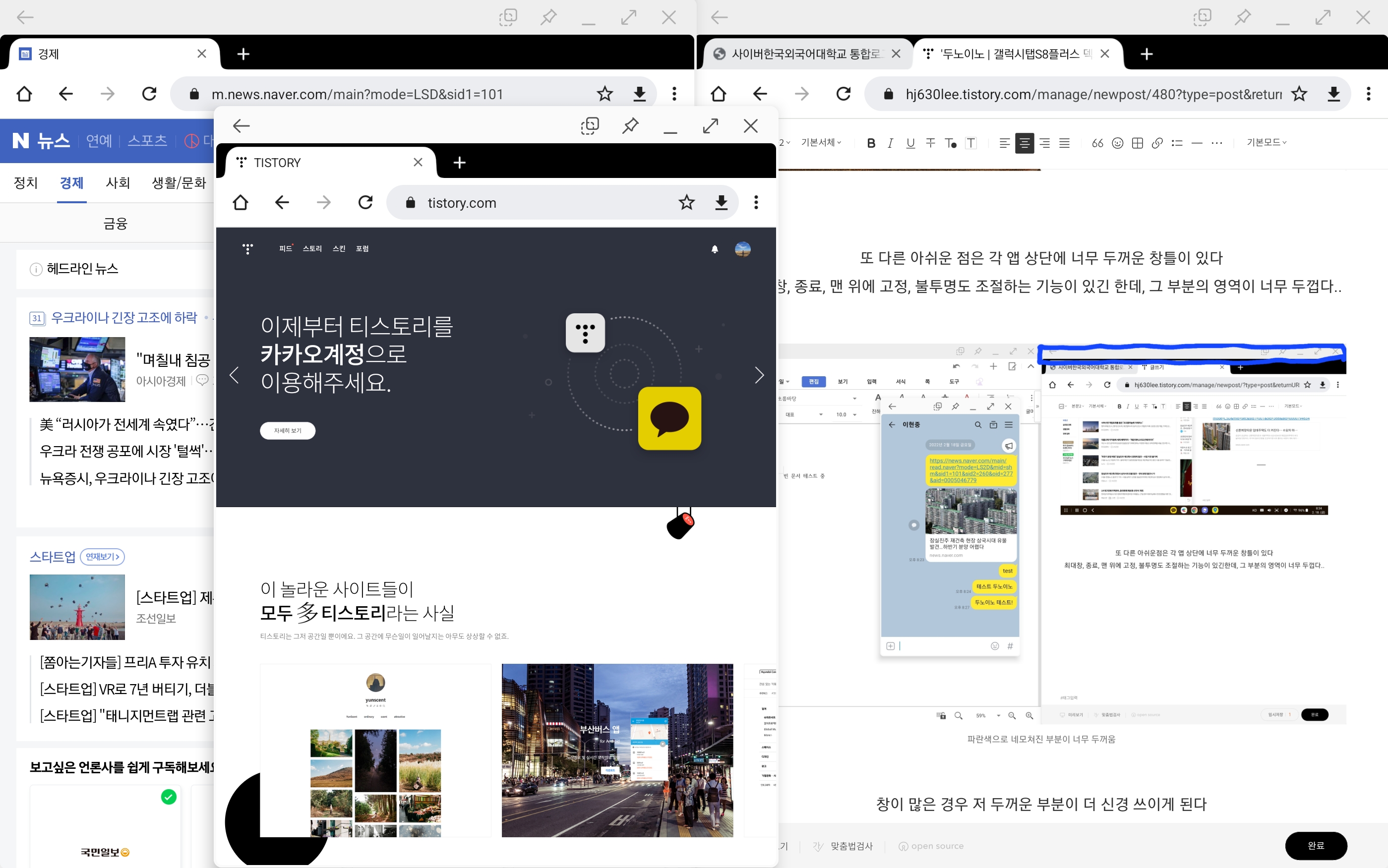Viewport: 1388px width, 868px height.
Task: Go back in the Tistory editor browser
Action: (760, 94)
